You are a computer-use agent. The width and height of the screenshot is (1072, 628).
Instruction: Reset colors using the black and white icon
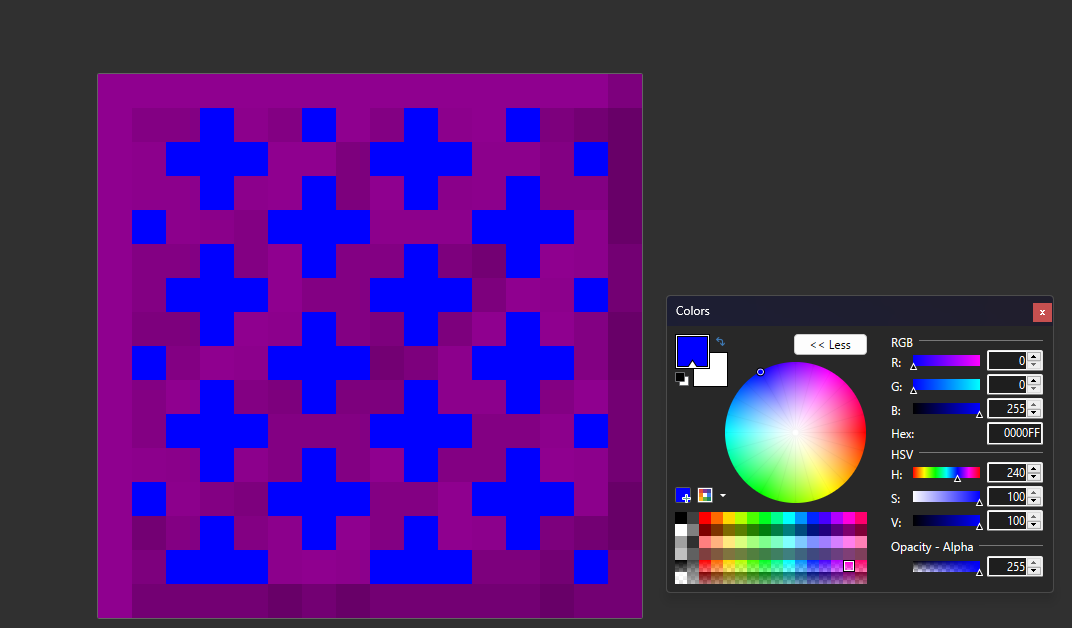coord(681,379)
